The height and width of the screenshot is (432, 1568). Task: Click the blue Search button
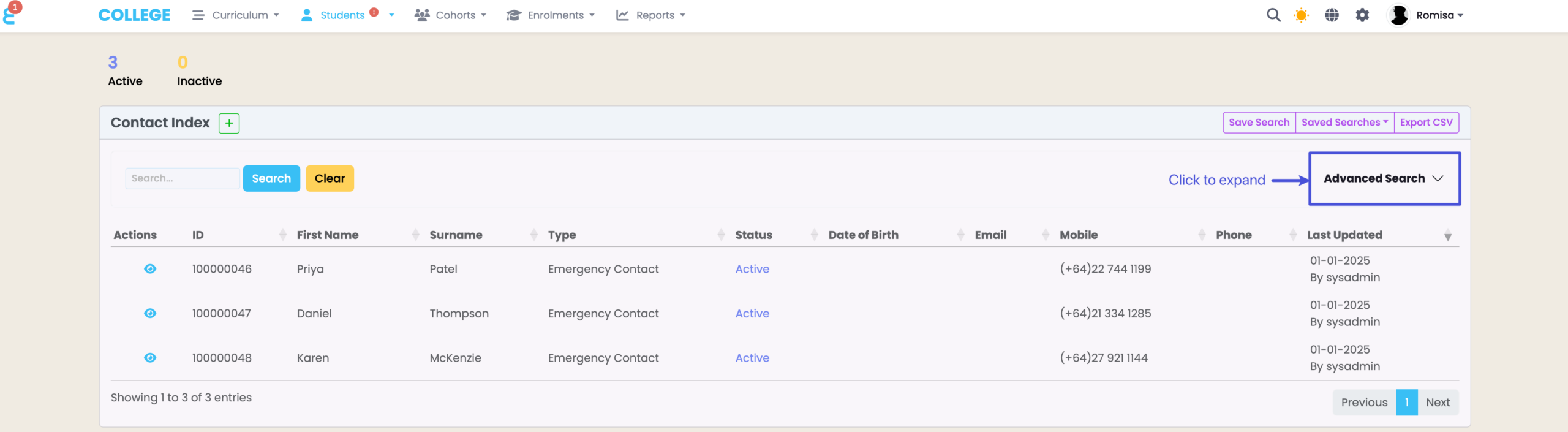pyautogui.click(x=271, y=178)
